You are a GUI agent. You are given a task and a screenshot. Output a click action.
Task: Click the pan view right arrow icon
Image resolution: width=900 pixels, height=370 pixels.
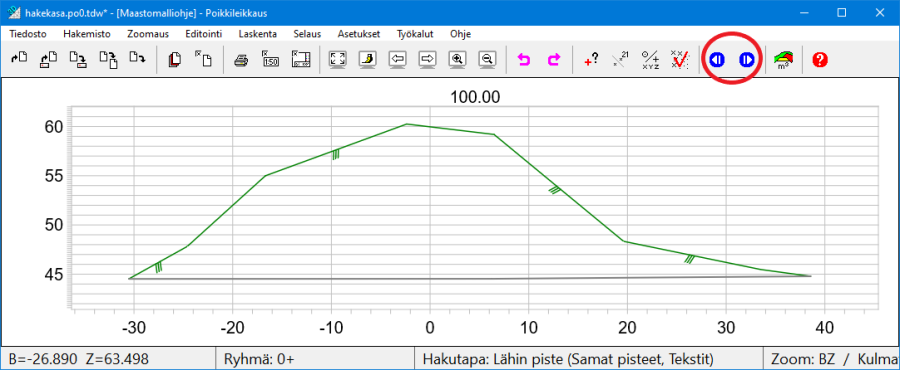pyautogui.click(x=427, y=59)
